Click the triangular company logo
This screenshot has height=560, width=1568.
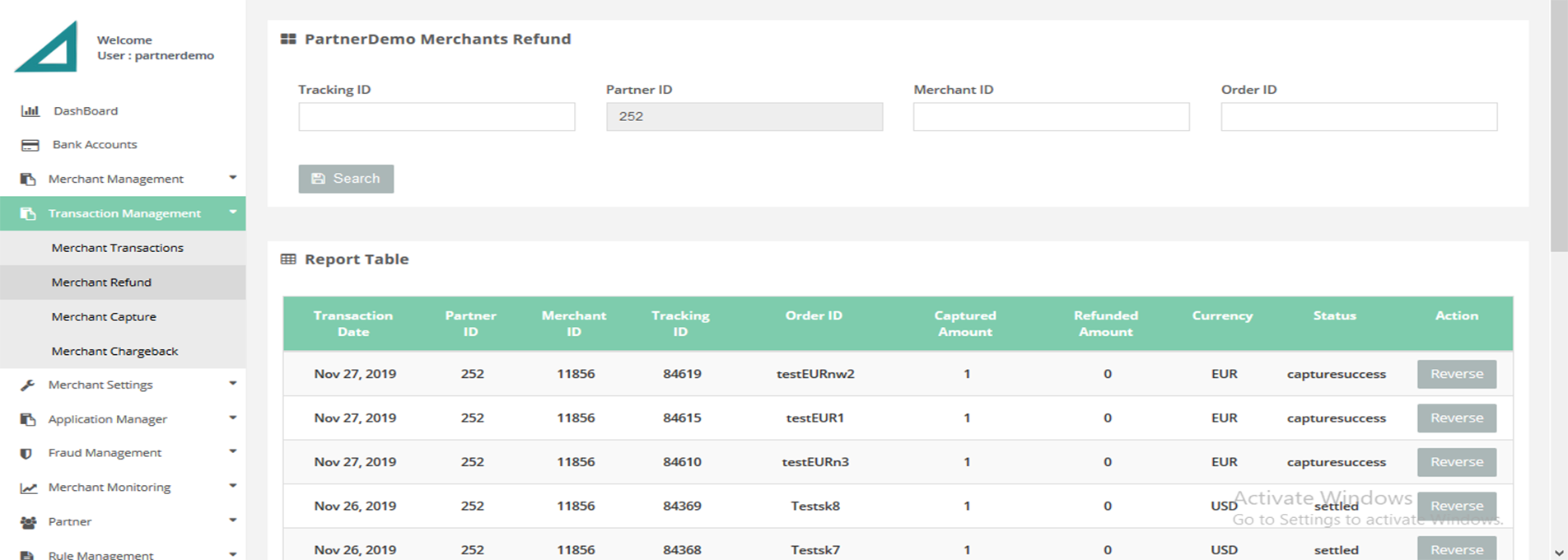pos(48,47)
